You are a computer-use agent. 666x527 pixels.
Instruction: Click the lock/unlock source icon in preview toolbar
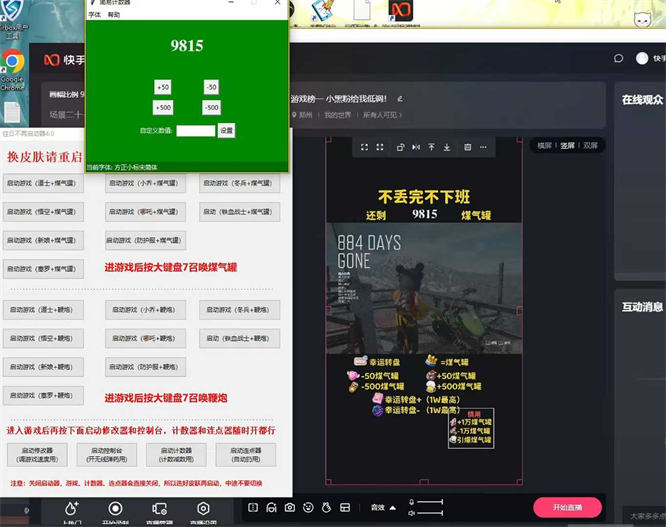pos(400,147)
